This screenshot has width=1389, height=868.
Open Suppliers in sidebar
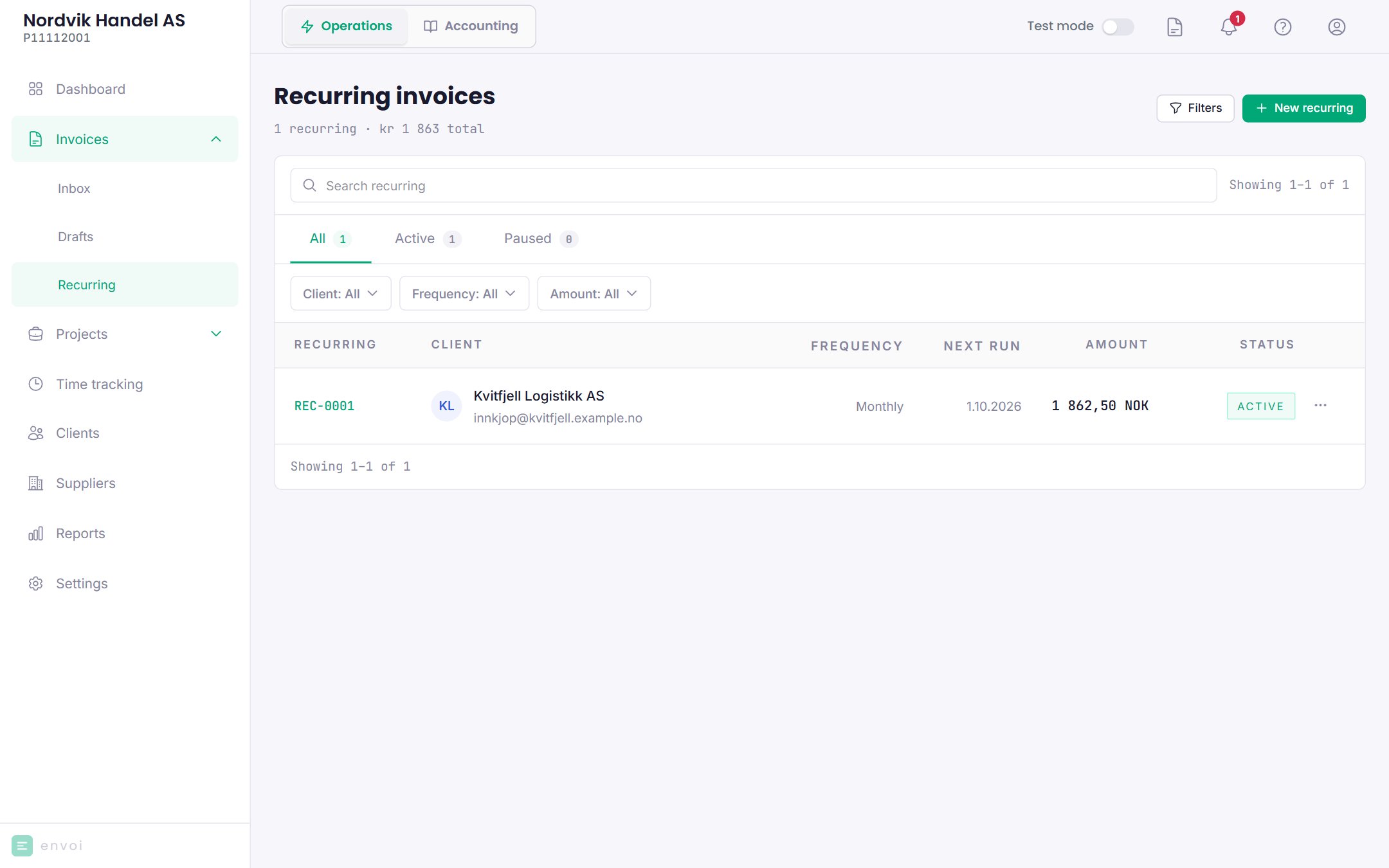125,483
